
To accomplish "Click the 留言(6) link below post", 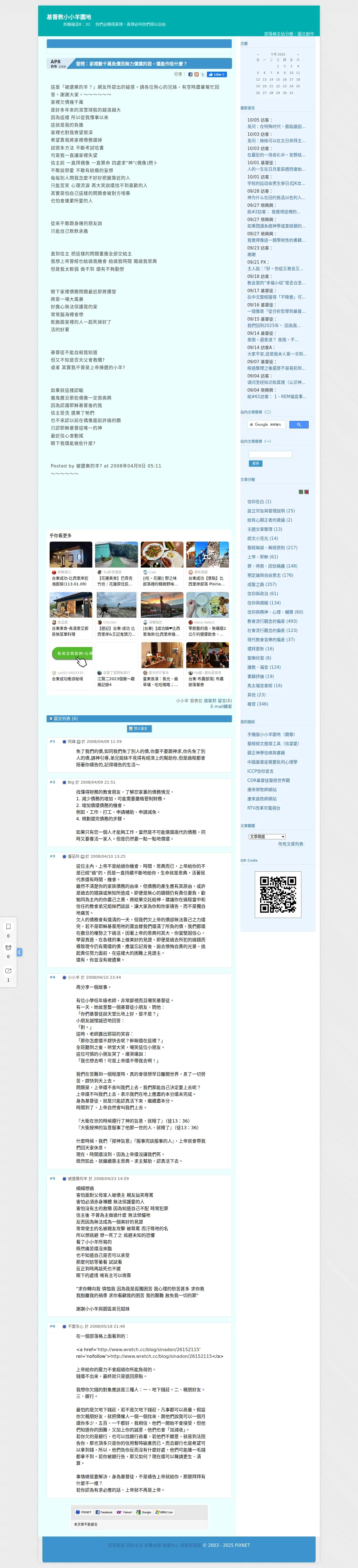I will pos(225,701).
